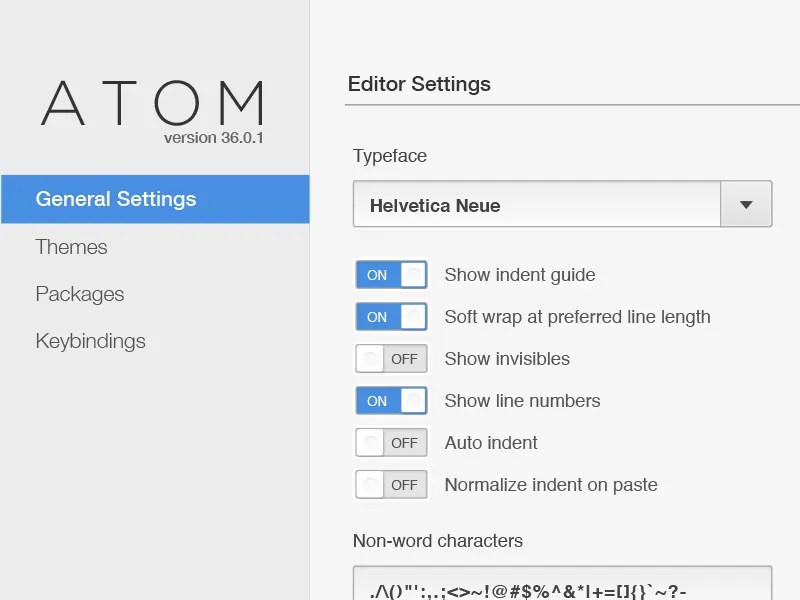This screenshot has width=800, height=600.
Task: Select Keybindings in the sidebar
Action: pos(90,341)
